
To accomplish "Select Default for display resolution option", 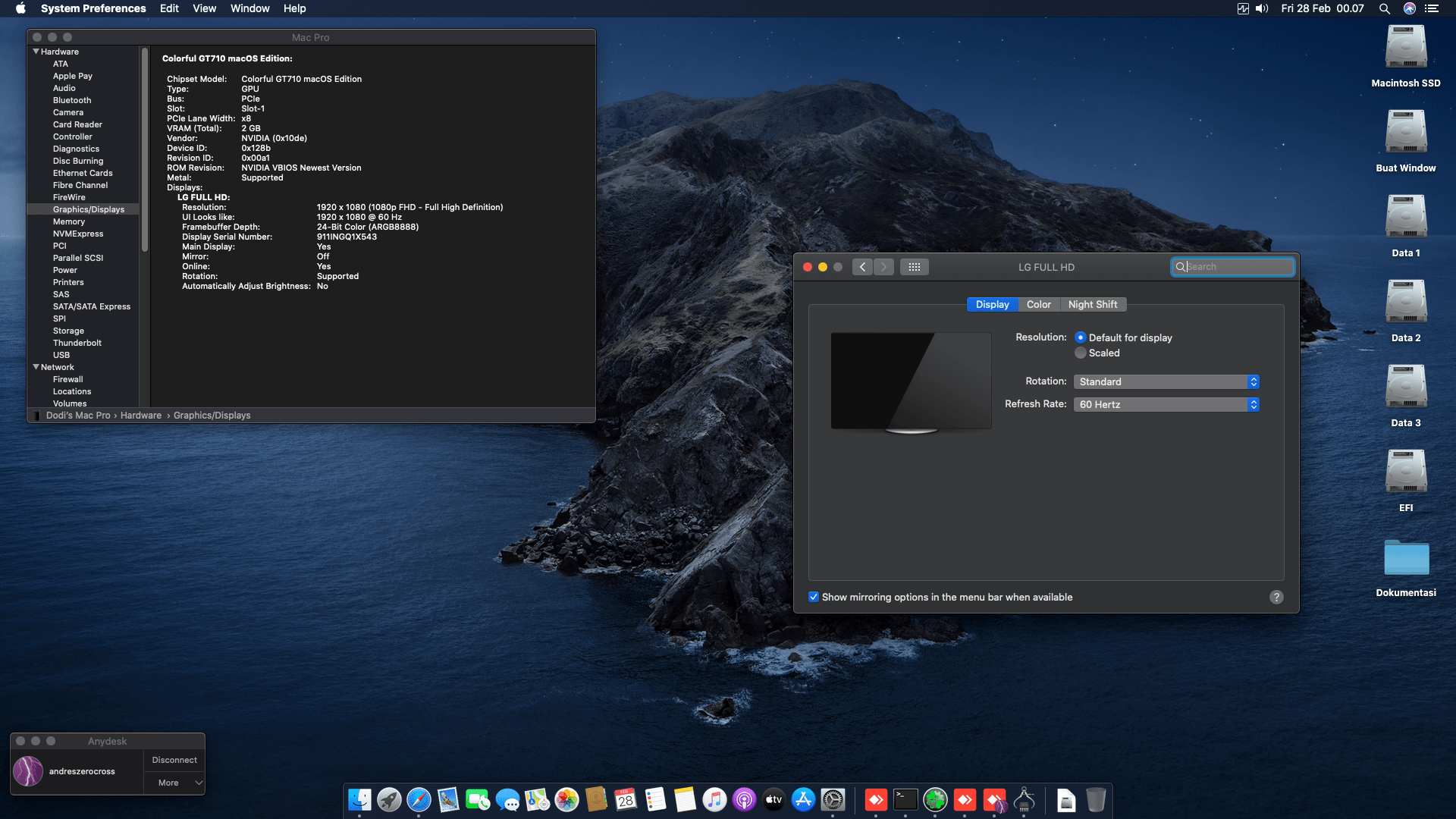I will click(x=1081, y=337).
